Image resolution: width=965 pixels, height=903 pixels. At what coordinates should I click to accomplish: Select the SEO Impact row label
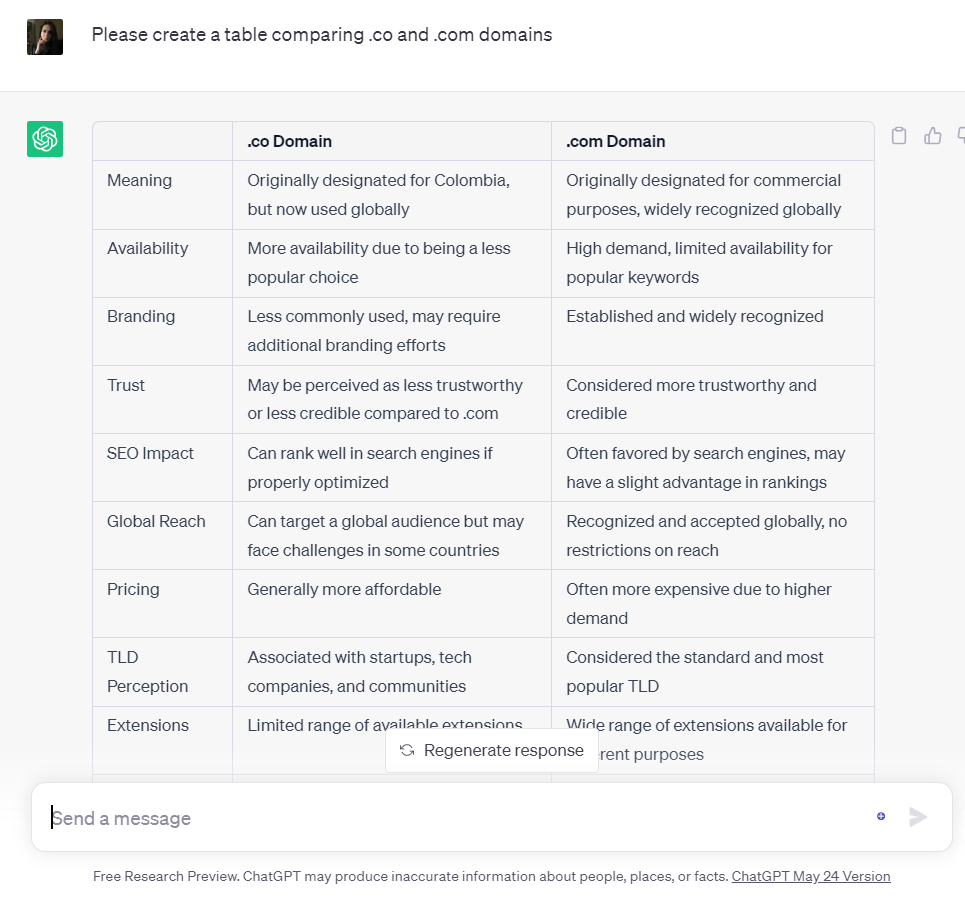[151, 453]
